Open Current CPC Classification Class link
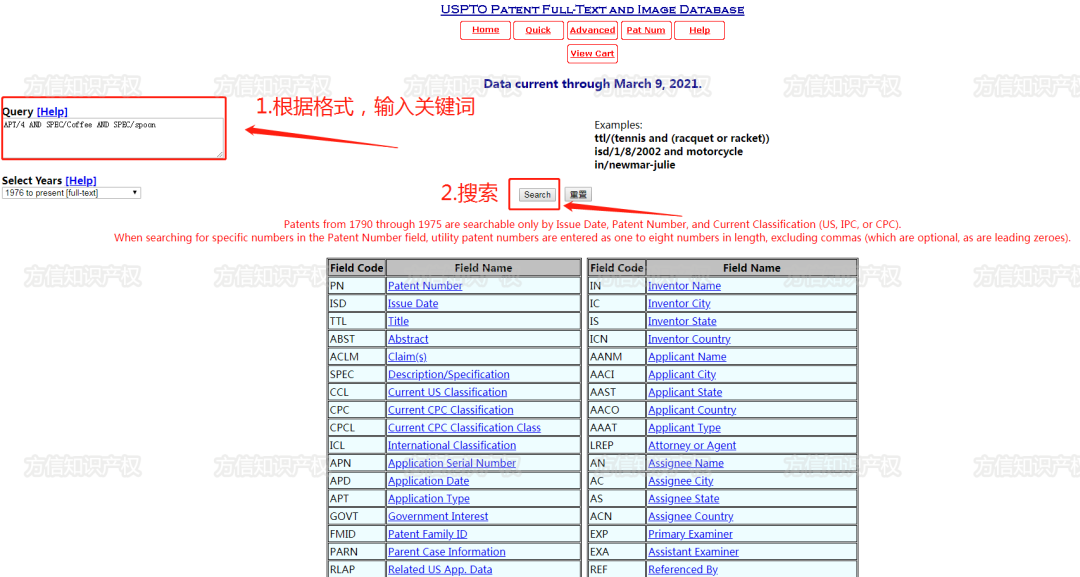1080x577 pixels. (464, 428)
